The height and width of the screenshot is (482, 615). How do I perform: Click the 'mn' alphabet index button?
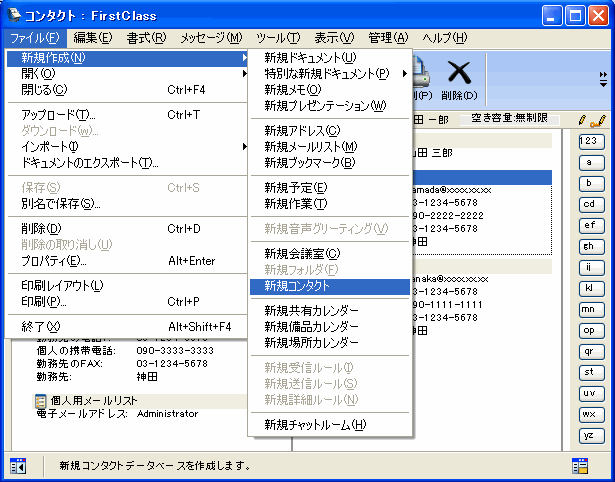point(590,309)
